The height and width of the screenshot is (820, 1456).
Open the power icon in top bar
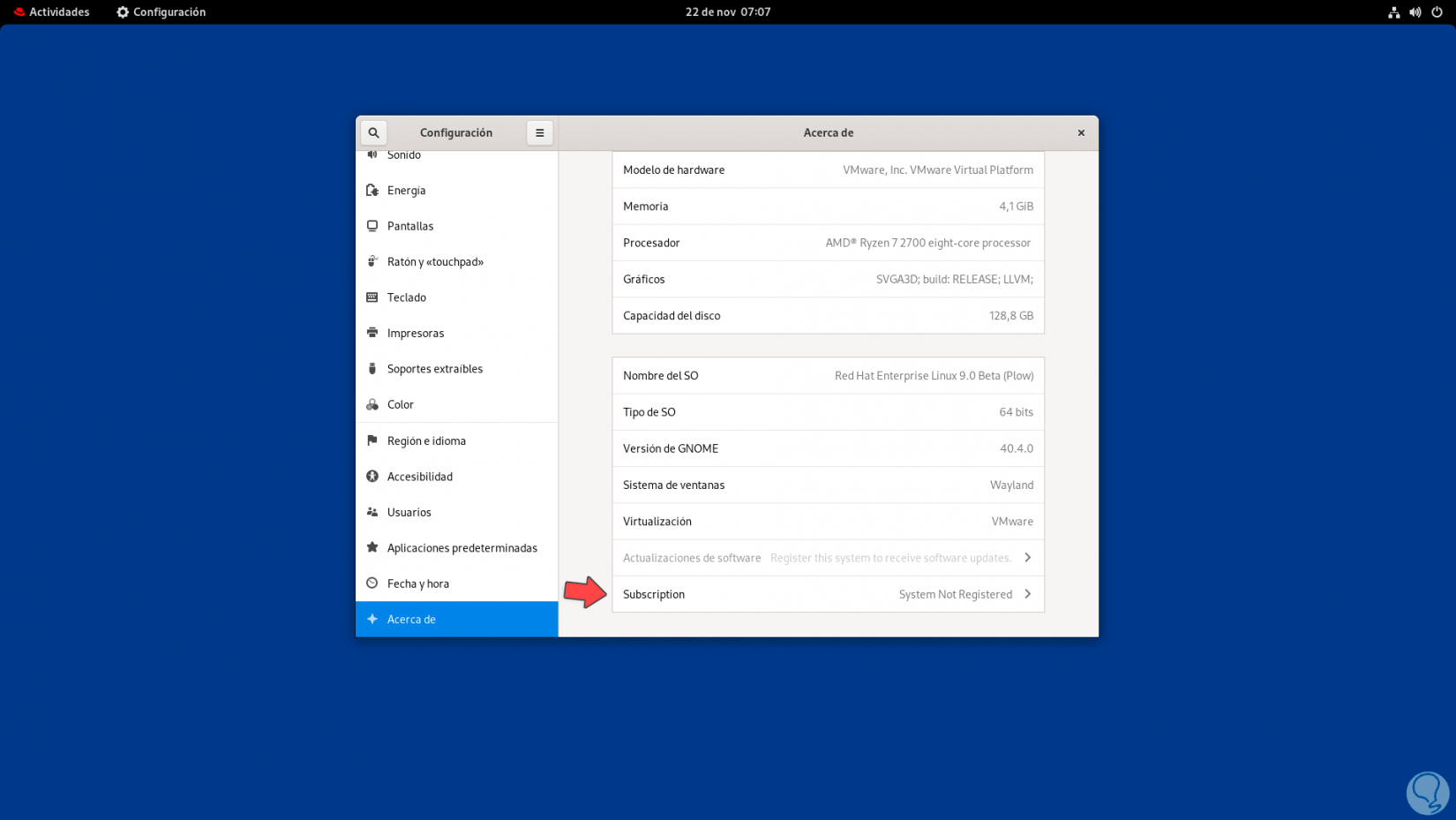click(1437, 12)
